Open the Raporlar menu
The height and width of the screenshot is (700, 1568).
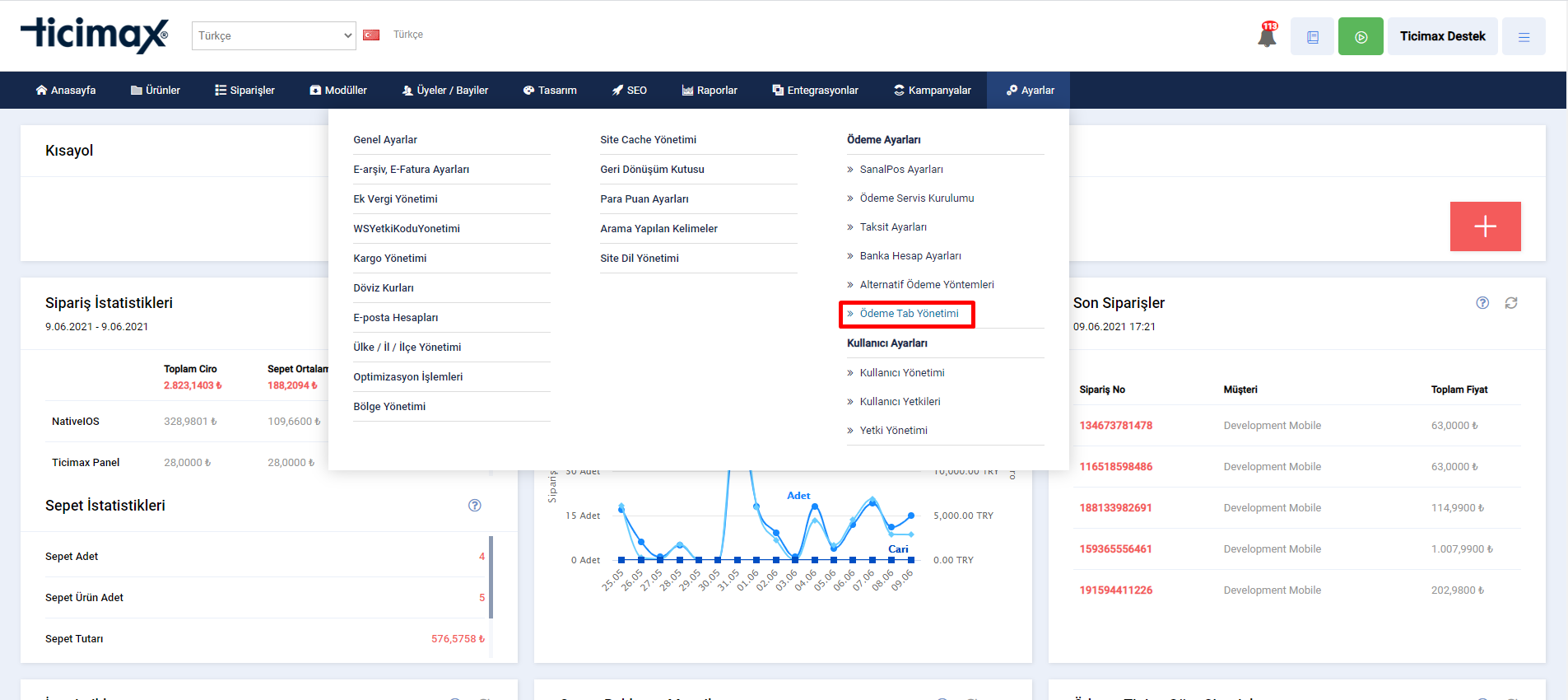pyautogui.click(x=710, y=91)
